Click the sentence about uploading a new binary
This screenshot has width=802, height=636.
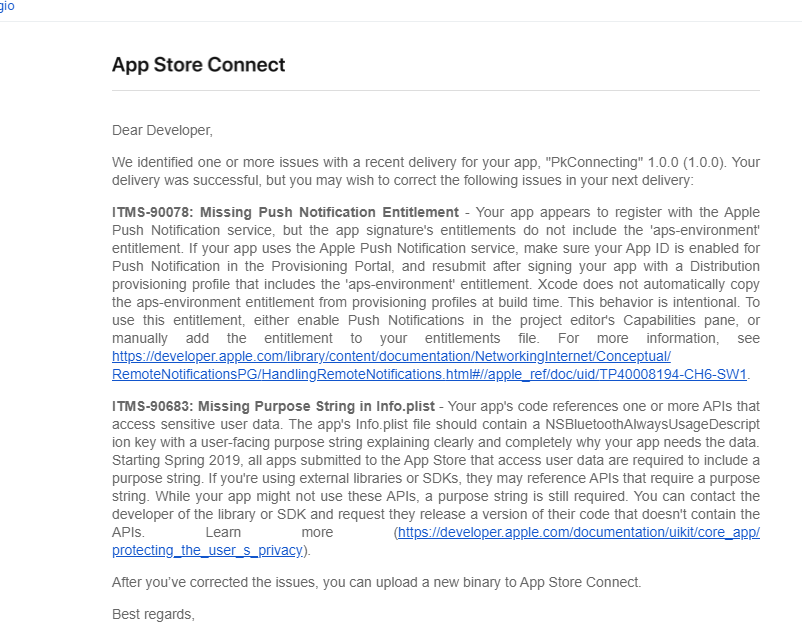coord(376,581)
